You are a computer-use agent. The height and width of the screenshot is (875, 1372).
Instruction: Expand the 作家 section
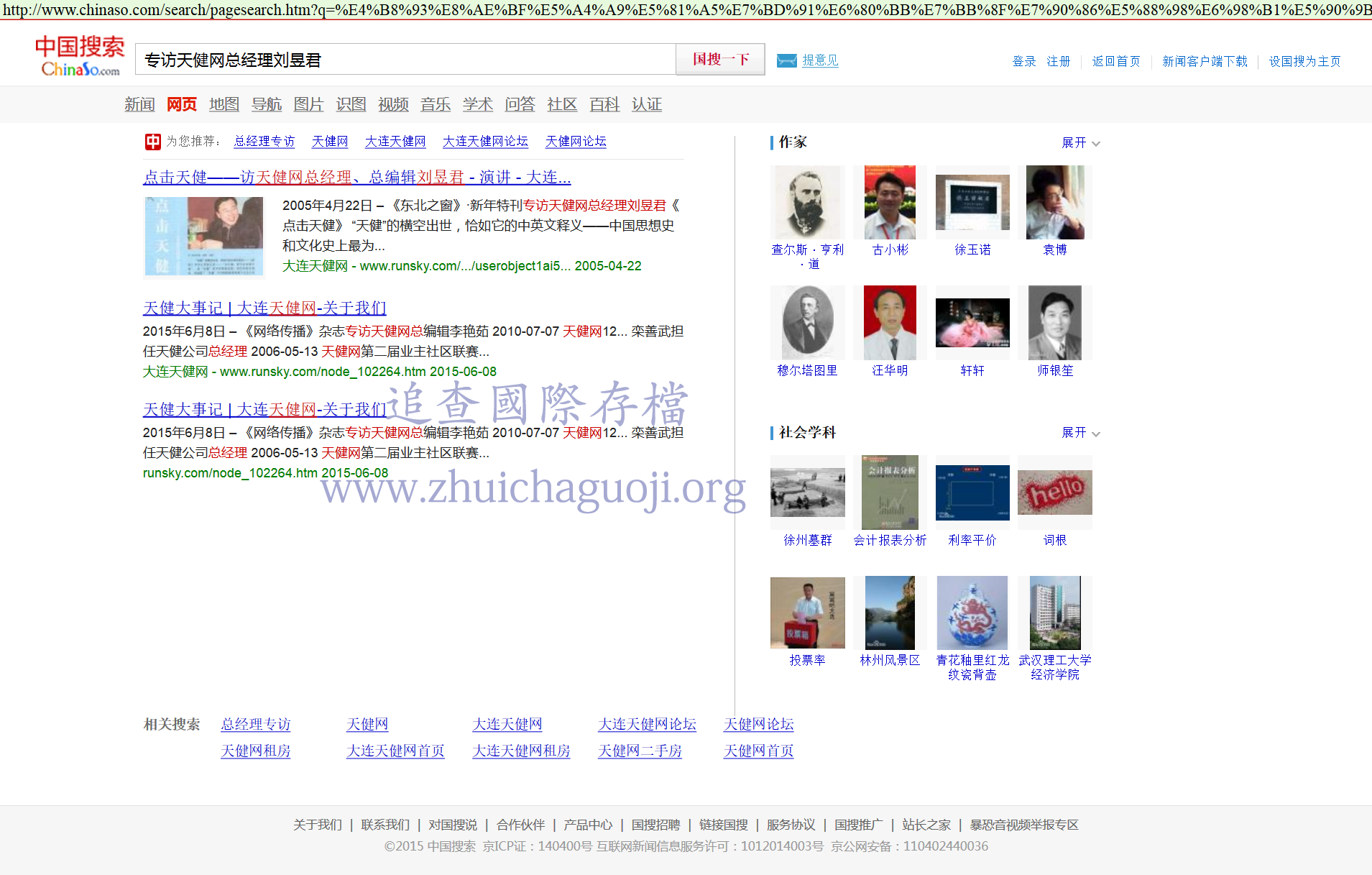(1080, 143)
